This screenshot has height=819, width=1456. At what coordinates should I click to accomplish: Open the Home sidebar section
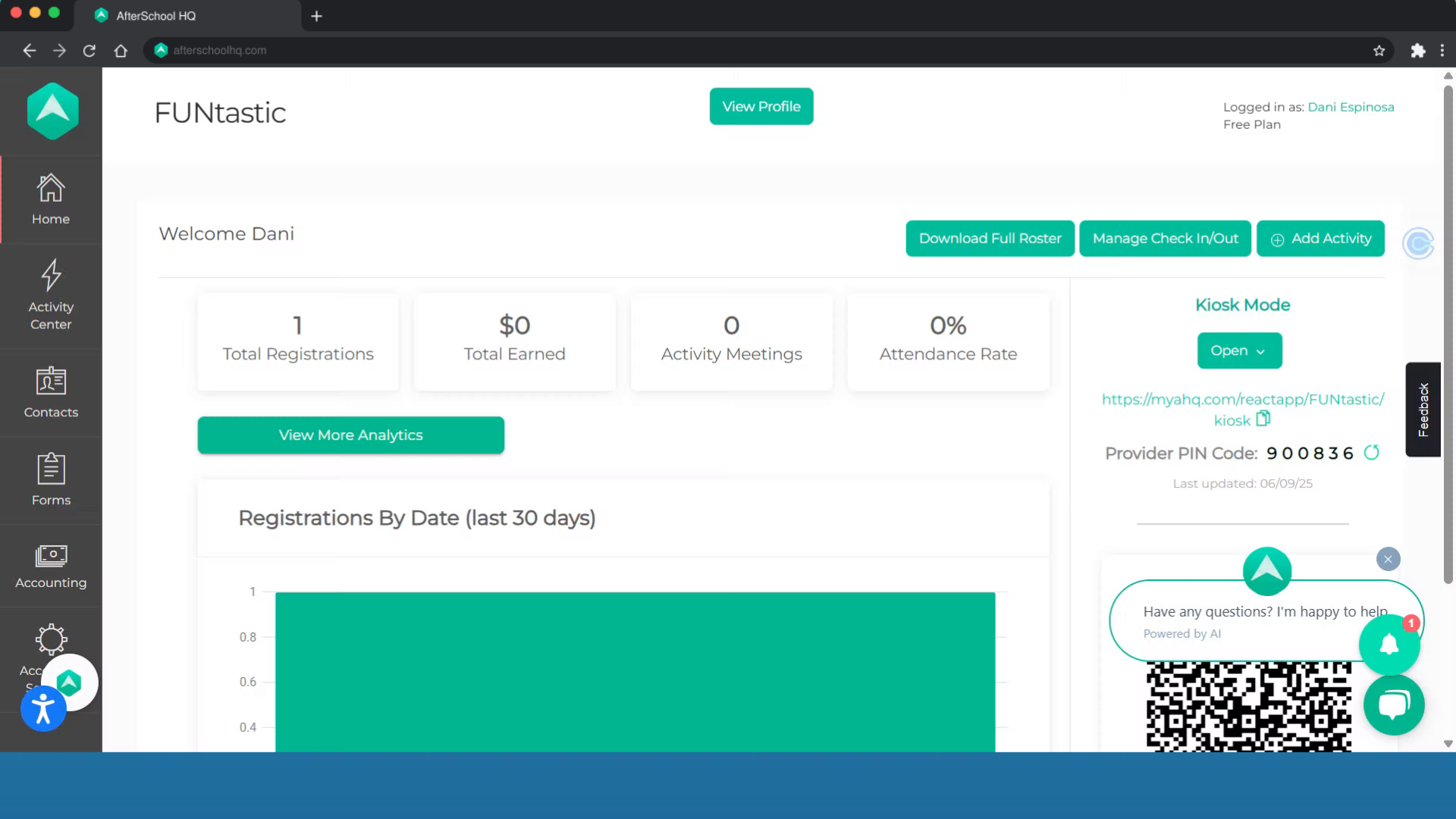[51, 199]
